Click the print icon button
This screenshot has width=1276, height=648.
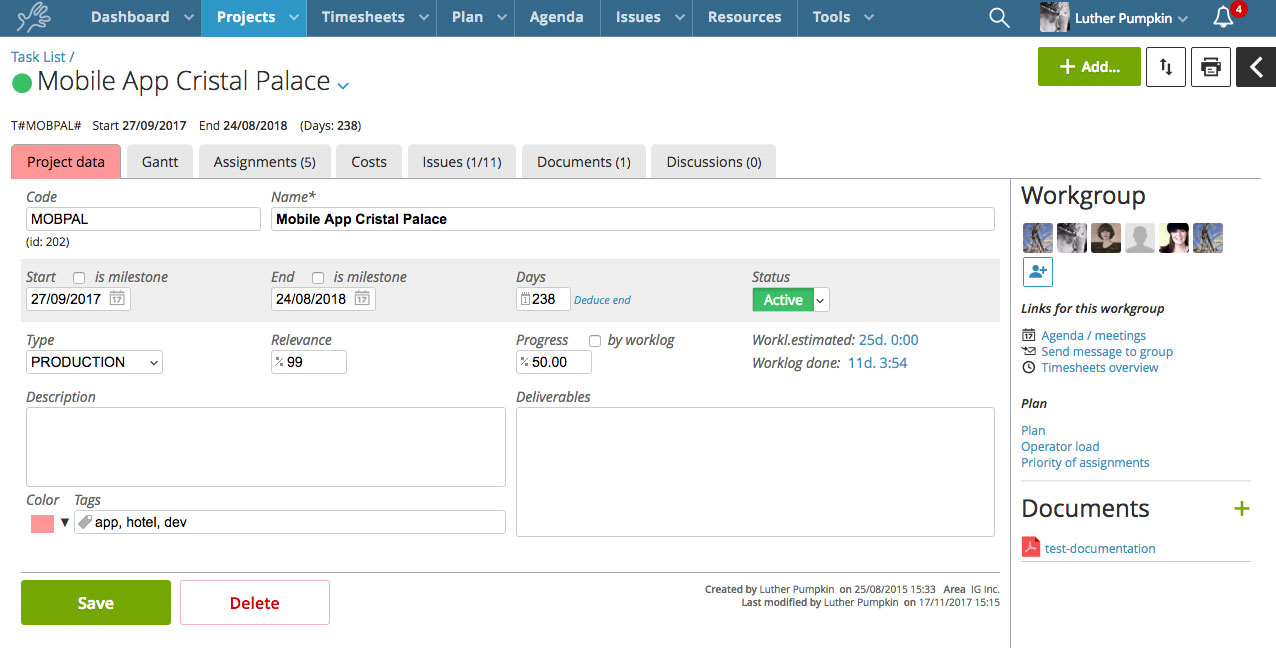point(1210,67)
